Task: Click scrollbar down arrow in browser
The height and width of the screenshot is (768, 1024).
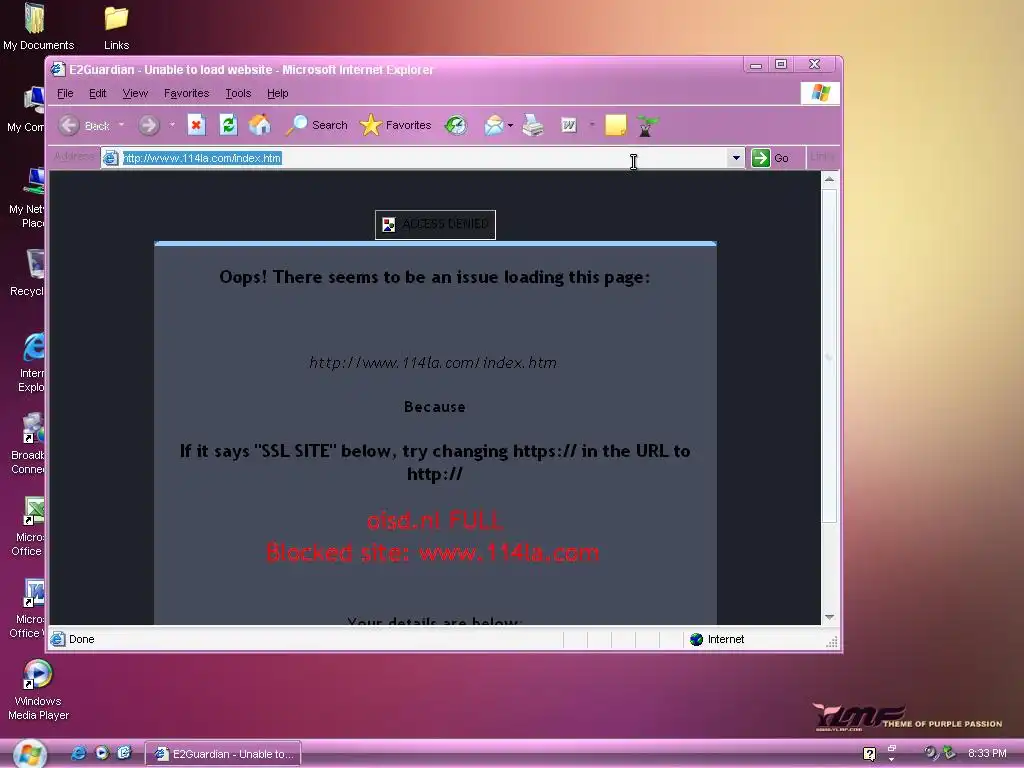Action: [829, 617]
